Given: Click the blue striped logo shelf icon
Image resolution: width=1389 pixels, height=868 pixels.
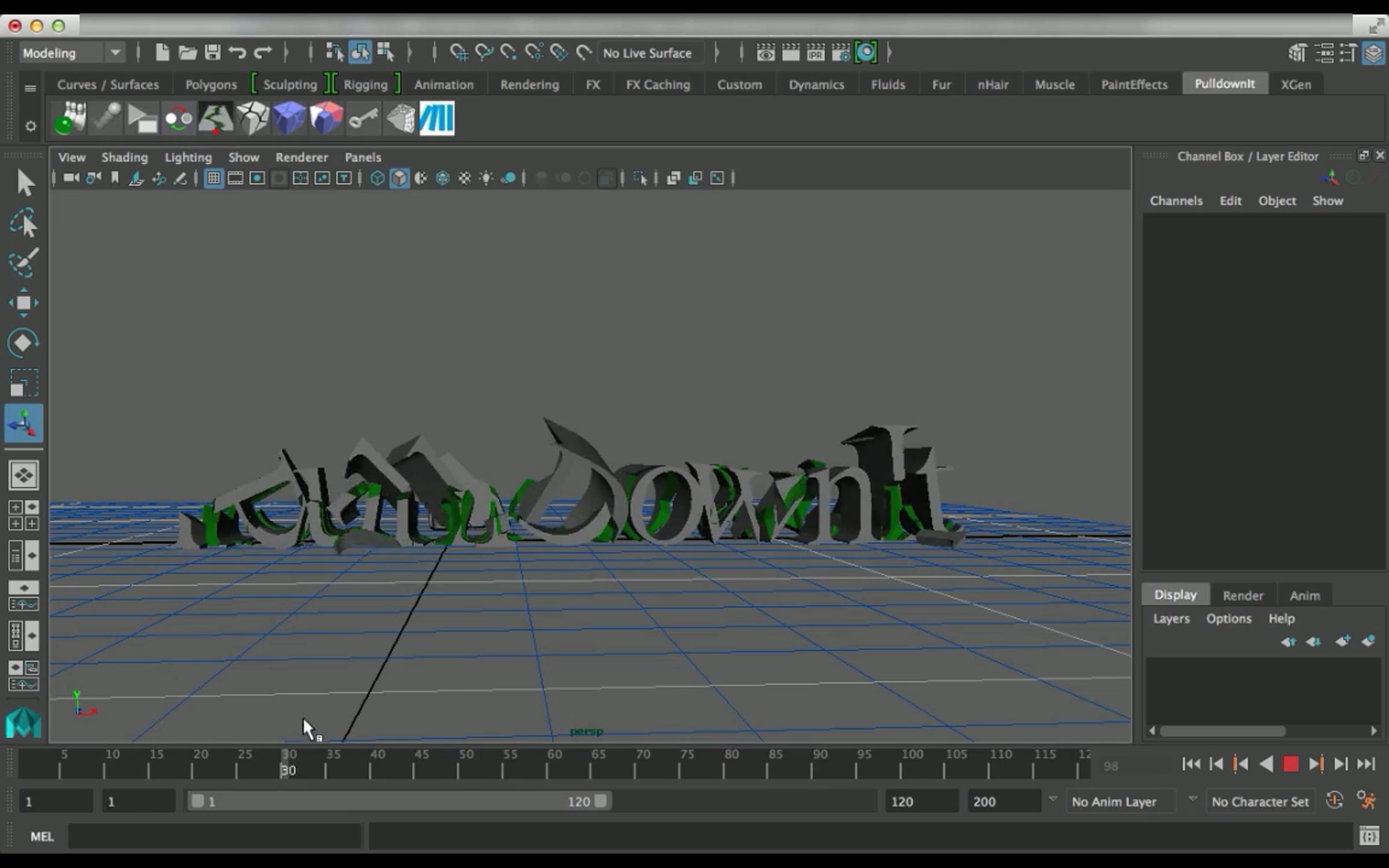Looking at the screenshot, I should coord(437,118).
